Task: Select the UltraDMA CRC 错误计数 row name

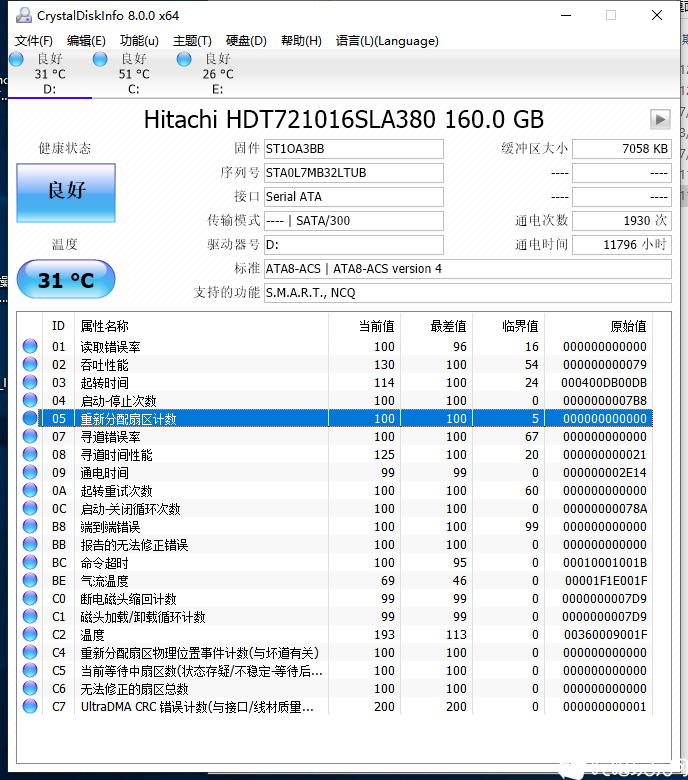Action: pyautogui.click(x=197, y=707)
